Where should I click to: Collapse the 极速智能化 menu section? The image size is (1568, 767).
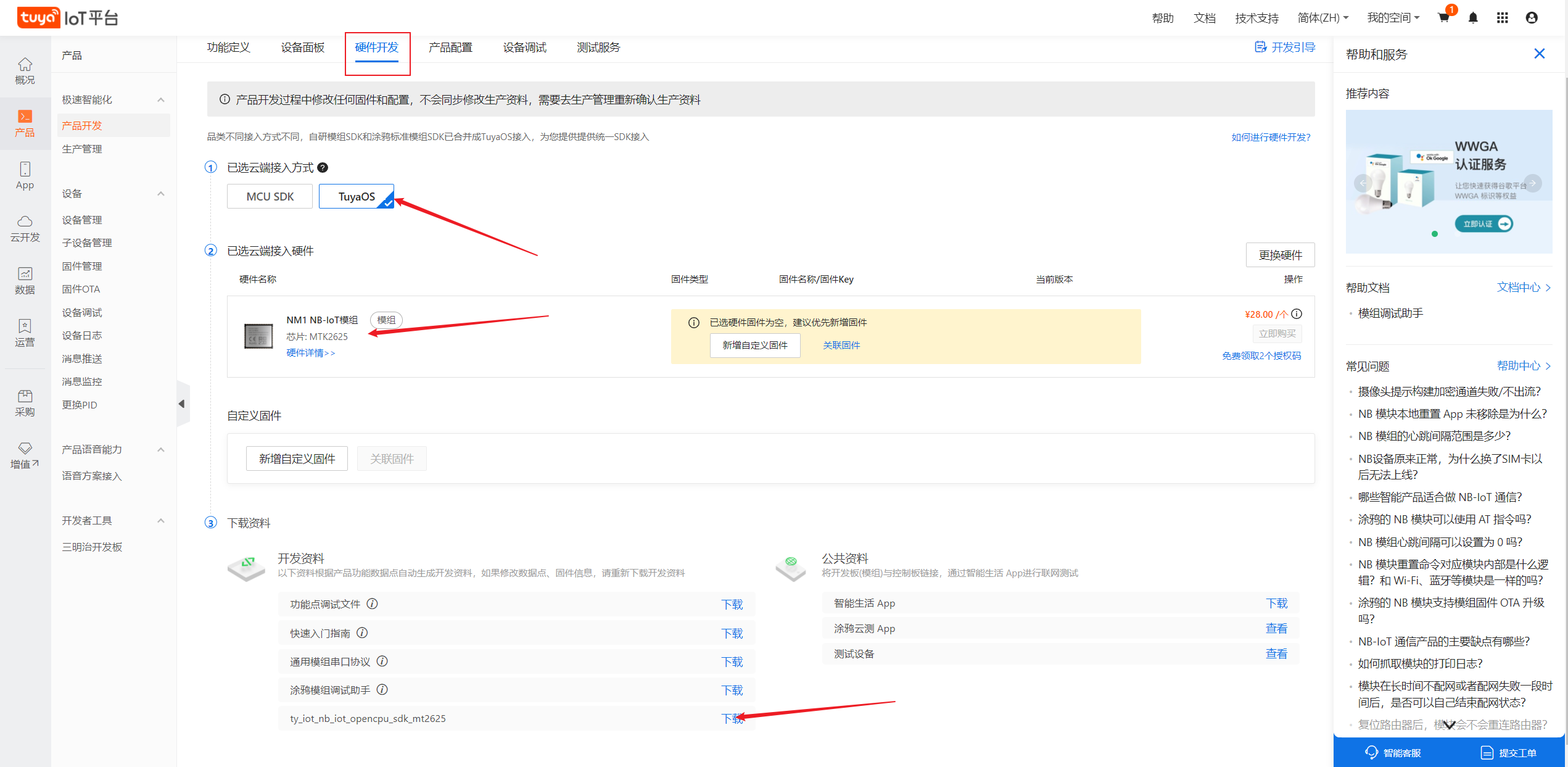coord(160,100)
